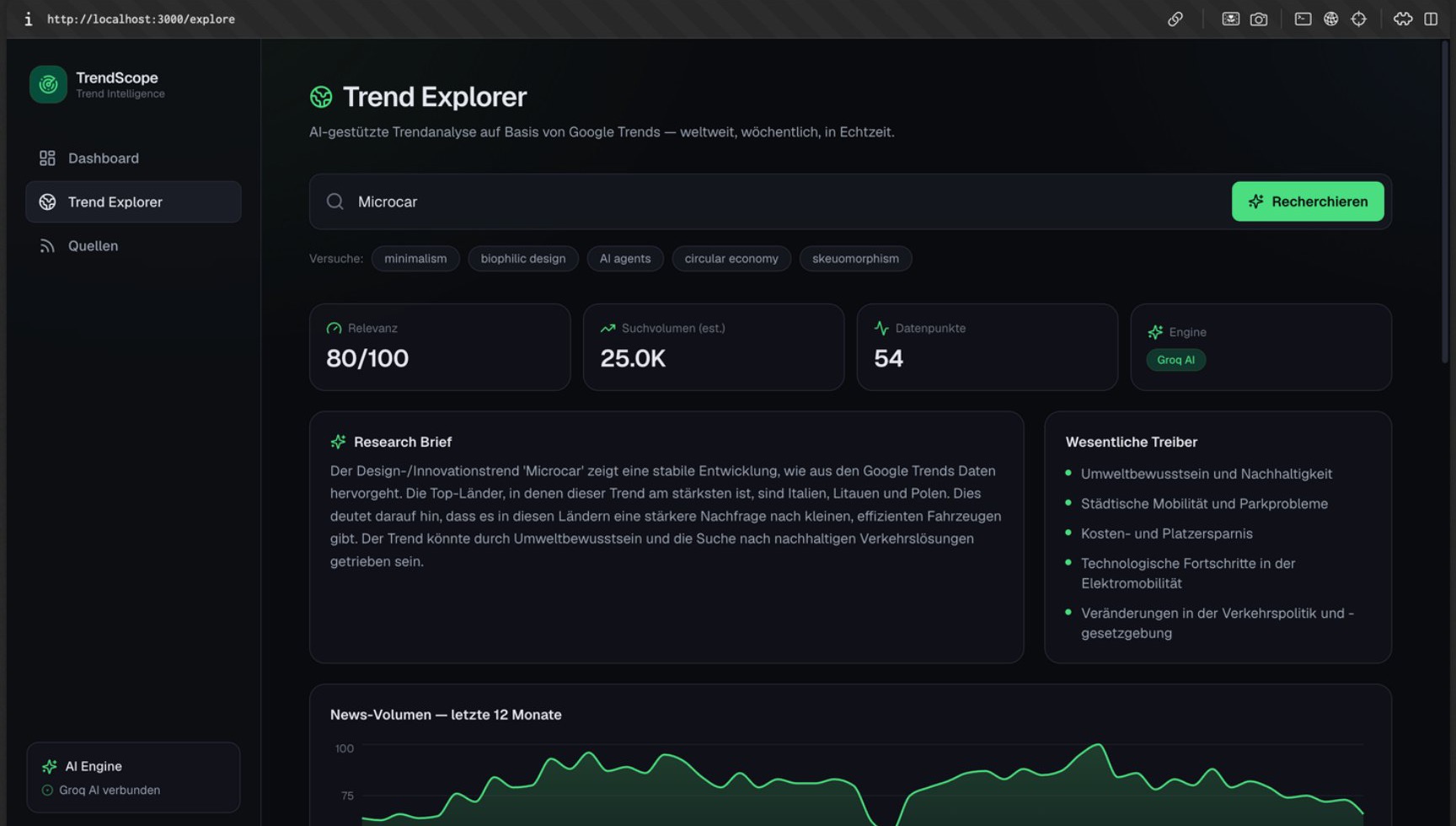Click the globe icon in browser toolbar
This screenshot has width=1456, height=826.
click(x=1330, y=19)
